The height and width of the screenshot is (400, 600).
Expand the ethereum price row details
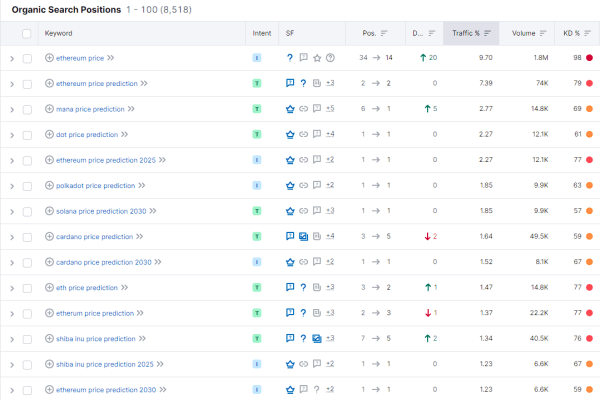tap(11, 58)
